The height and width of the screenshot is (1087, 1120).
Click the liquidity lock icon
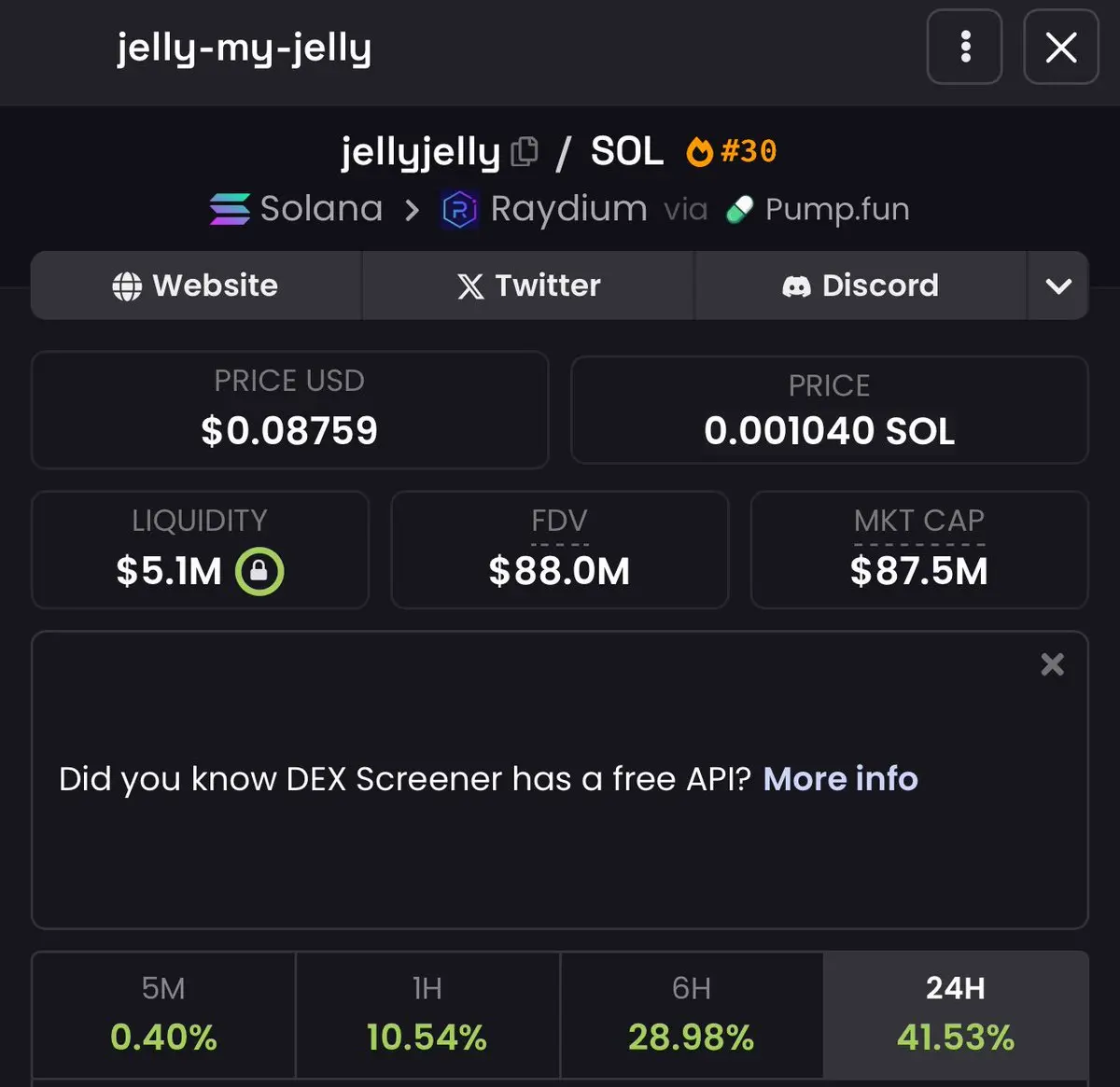click(259, 571)
